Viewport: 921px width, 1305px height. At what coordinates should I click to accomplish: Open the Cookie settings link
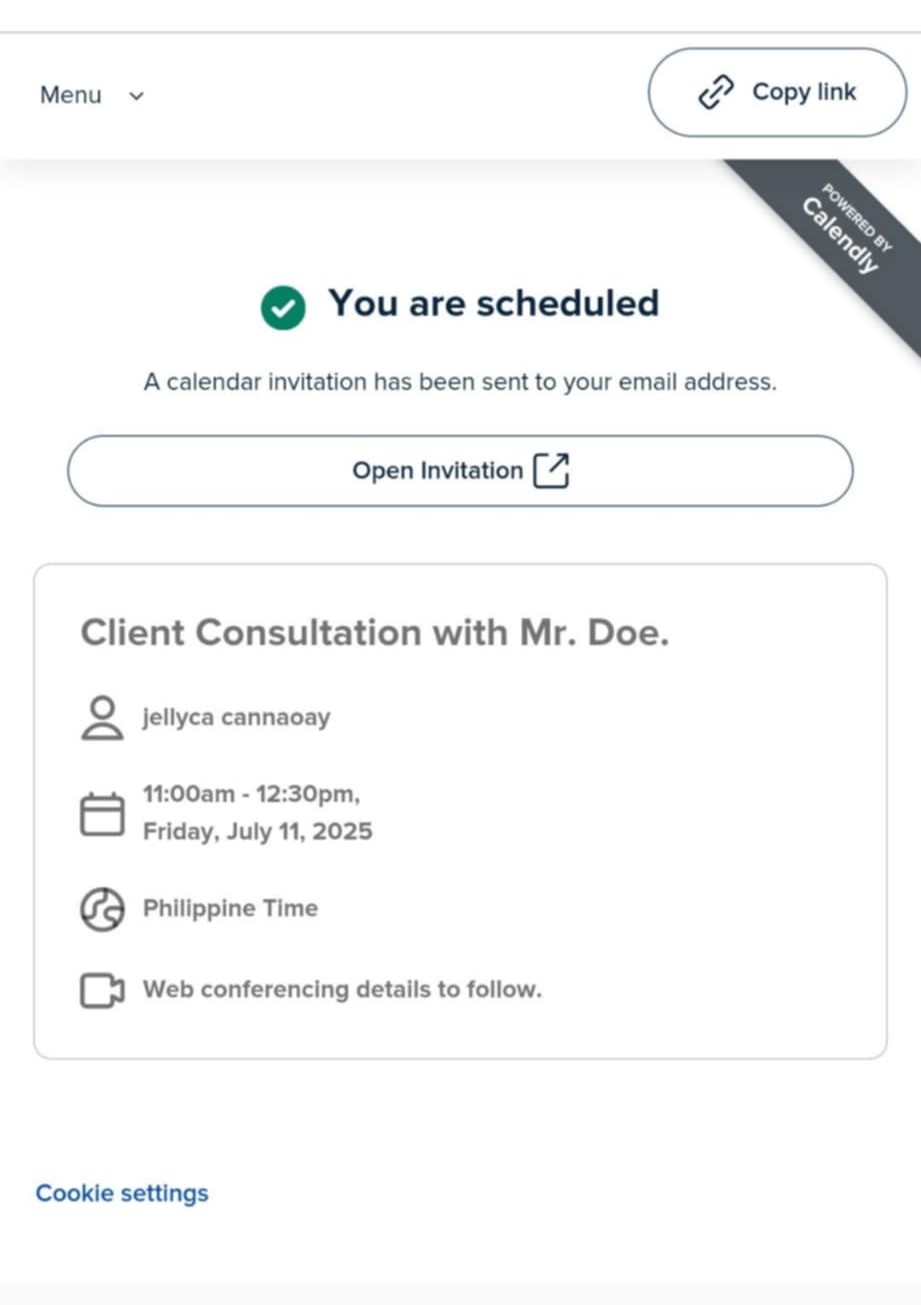tap(122, 1193)
